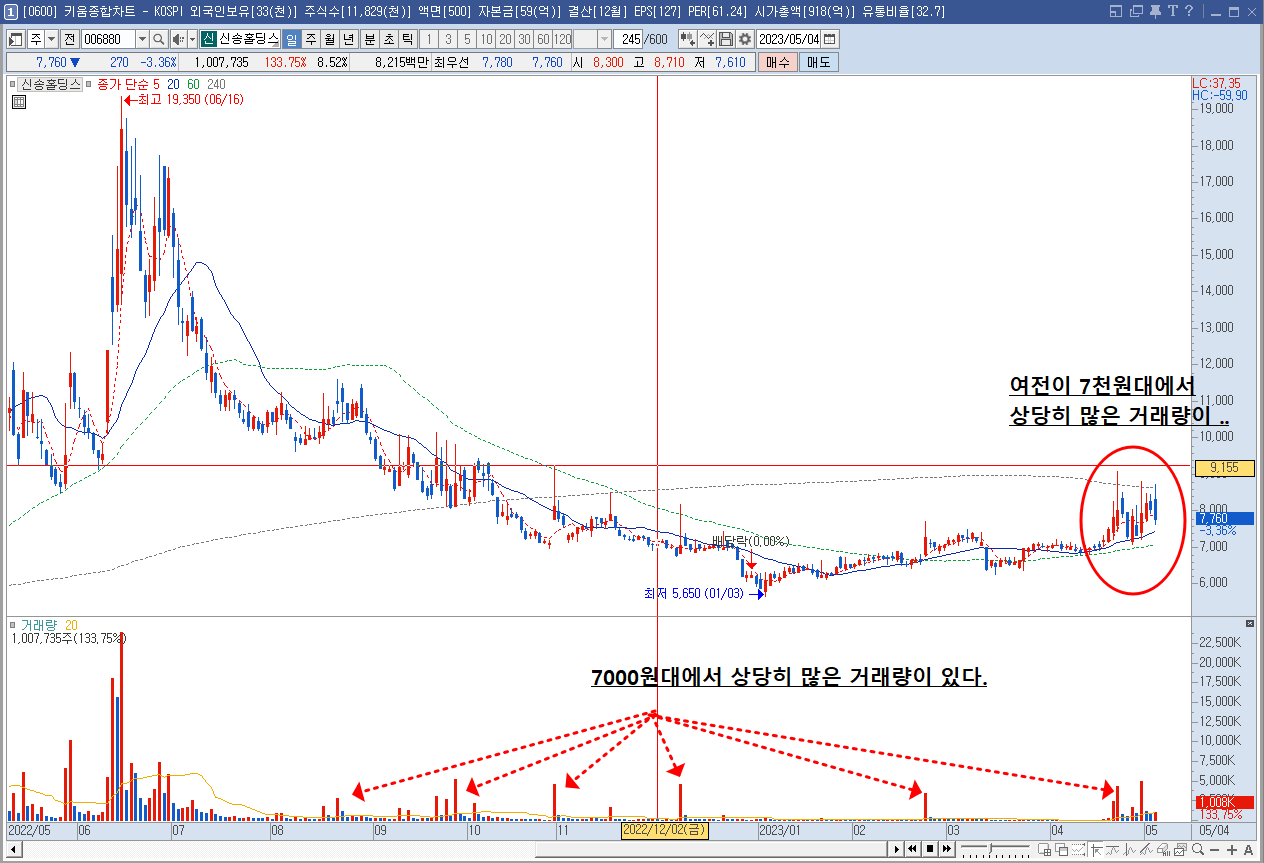Screen dimensions: 1264x863
Task: Expand the 주 dropdown at top left
Action: (x=49, y=39)
